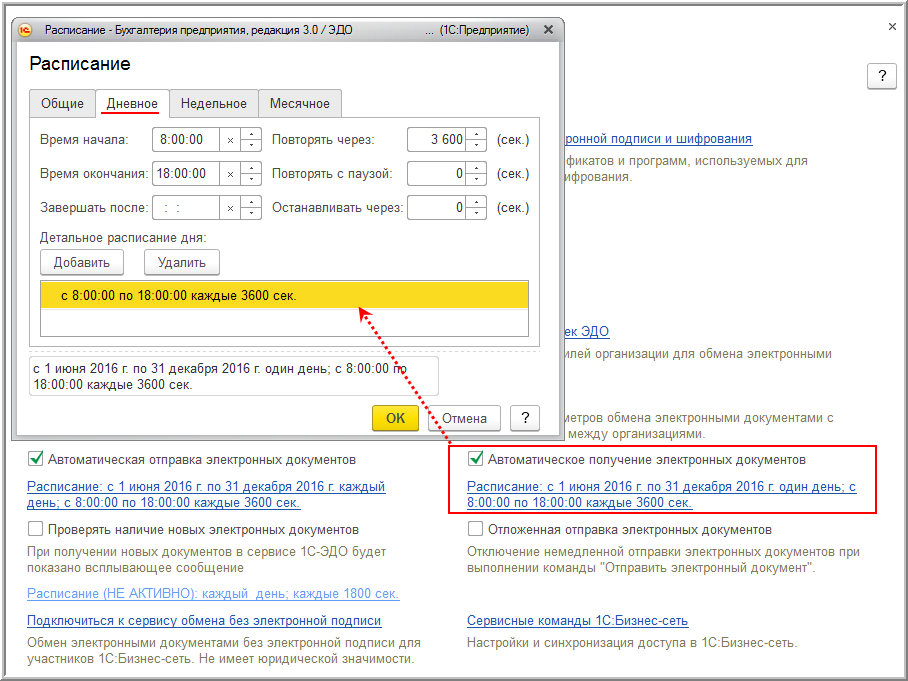The height and width of the screenshot is (681, 908).
Task: Confirm the schedule with the yellow ОК button
Action: [395, 418]
